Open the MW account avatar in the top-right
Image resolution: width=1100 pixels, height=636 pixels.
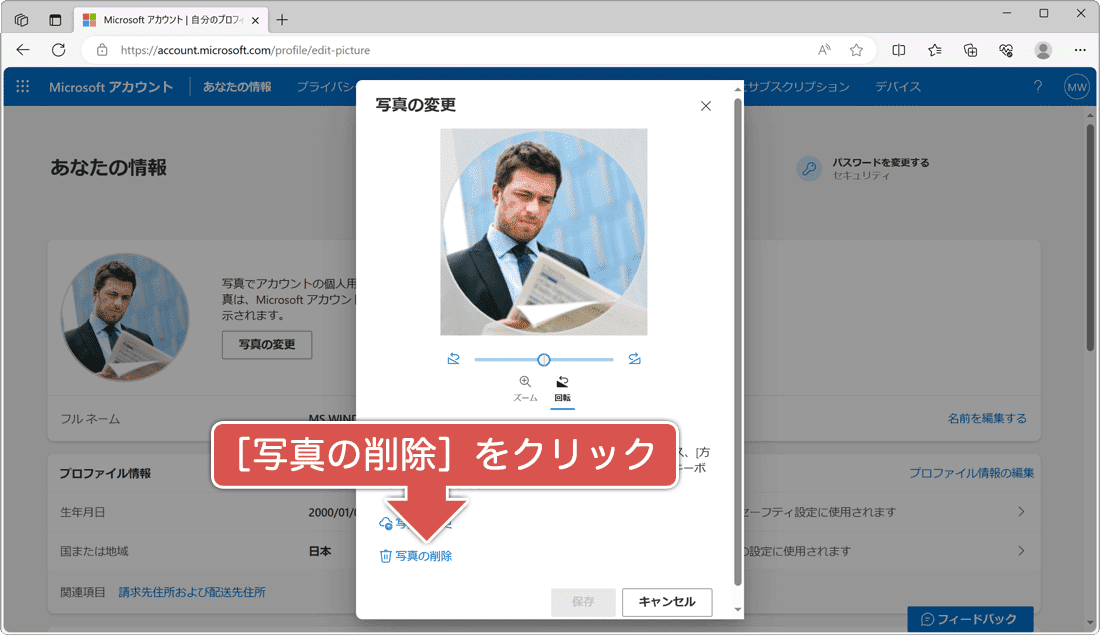[x=1076, y=87]
